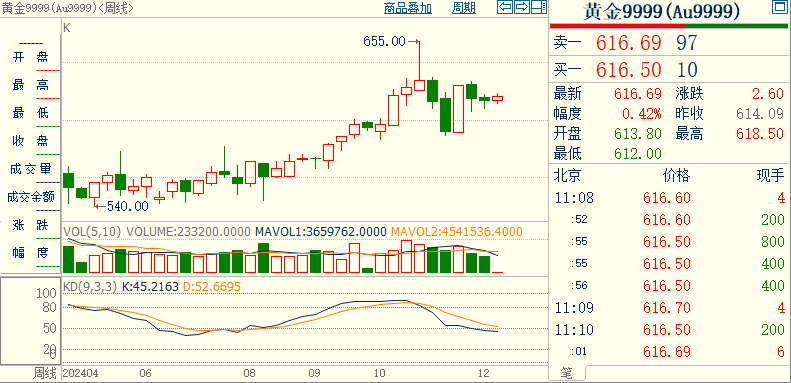Select the 开盘 field in left legend
Image resolution: width=791 pixels, height=383 pixels.
click(30, 58)
